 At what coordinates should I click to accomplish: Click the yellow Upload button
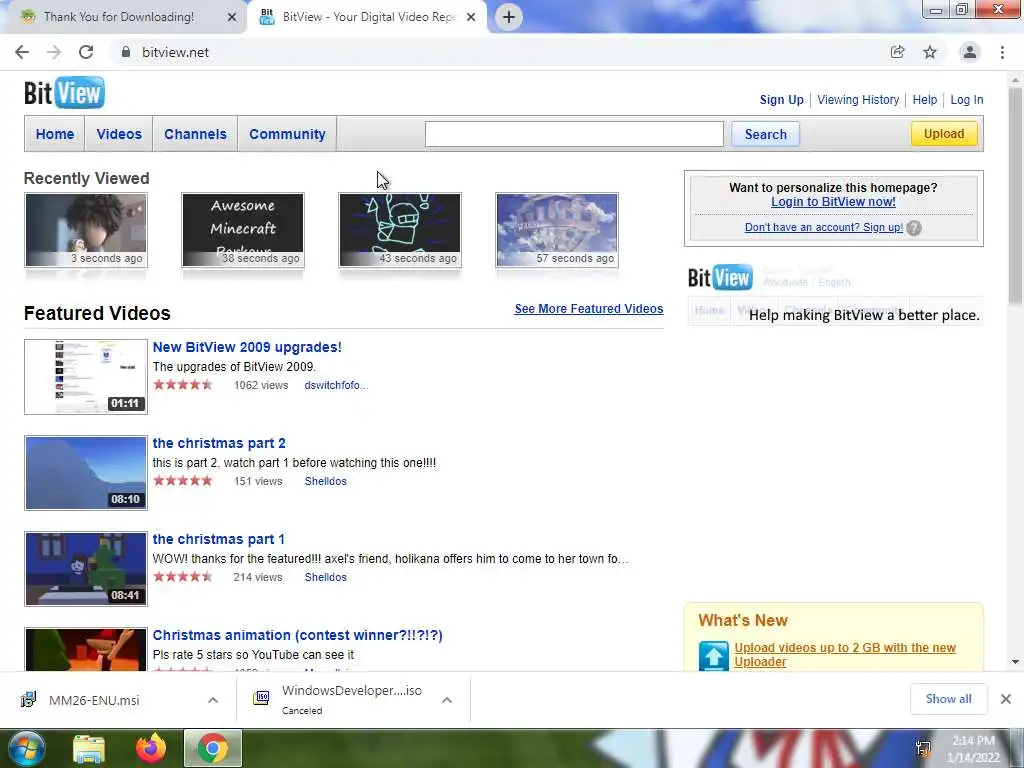pos(944,134)
